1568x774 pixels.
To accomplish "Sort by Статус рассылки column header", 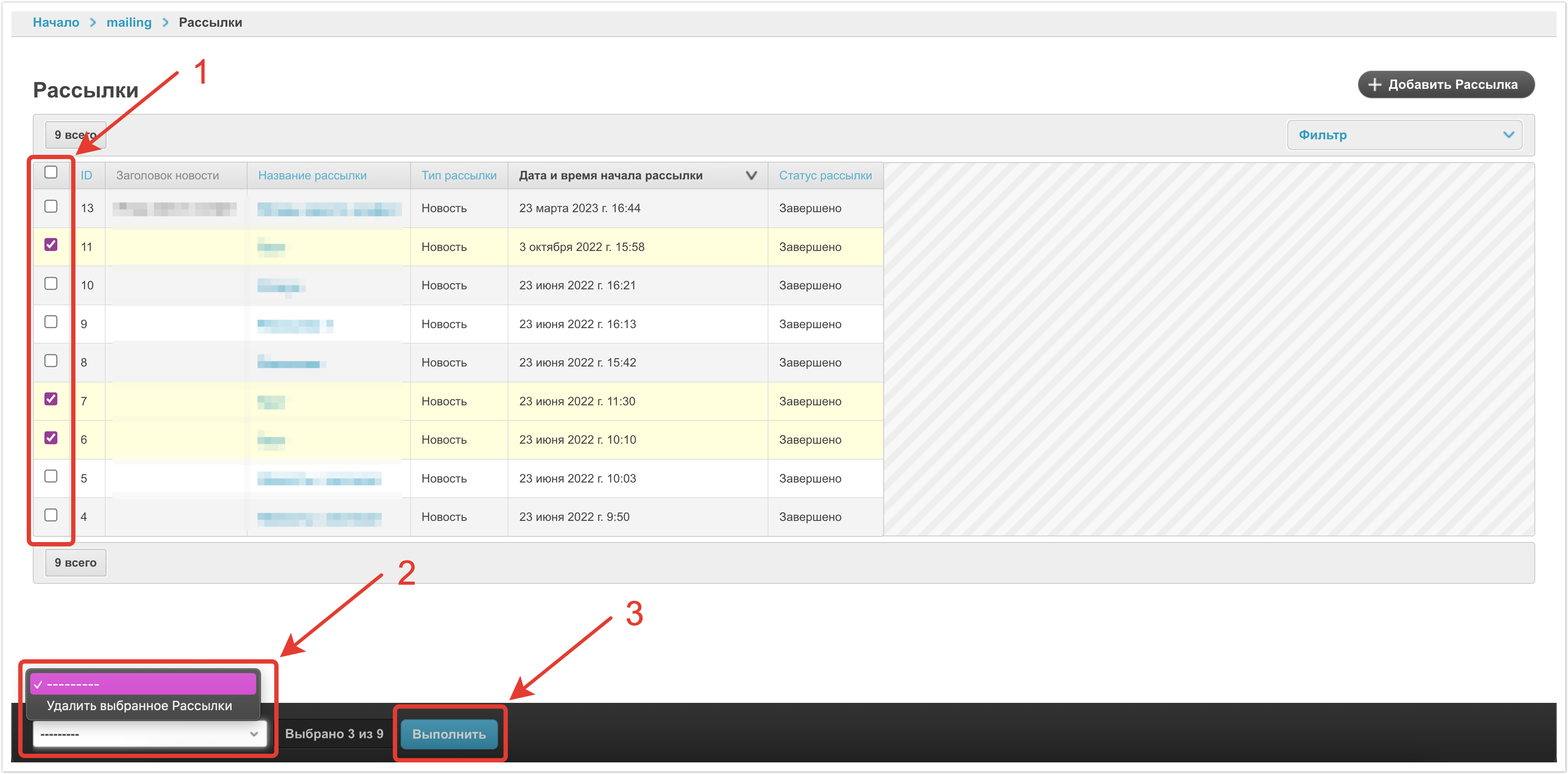I will [x=825, y=175].
